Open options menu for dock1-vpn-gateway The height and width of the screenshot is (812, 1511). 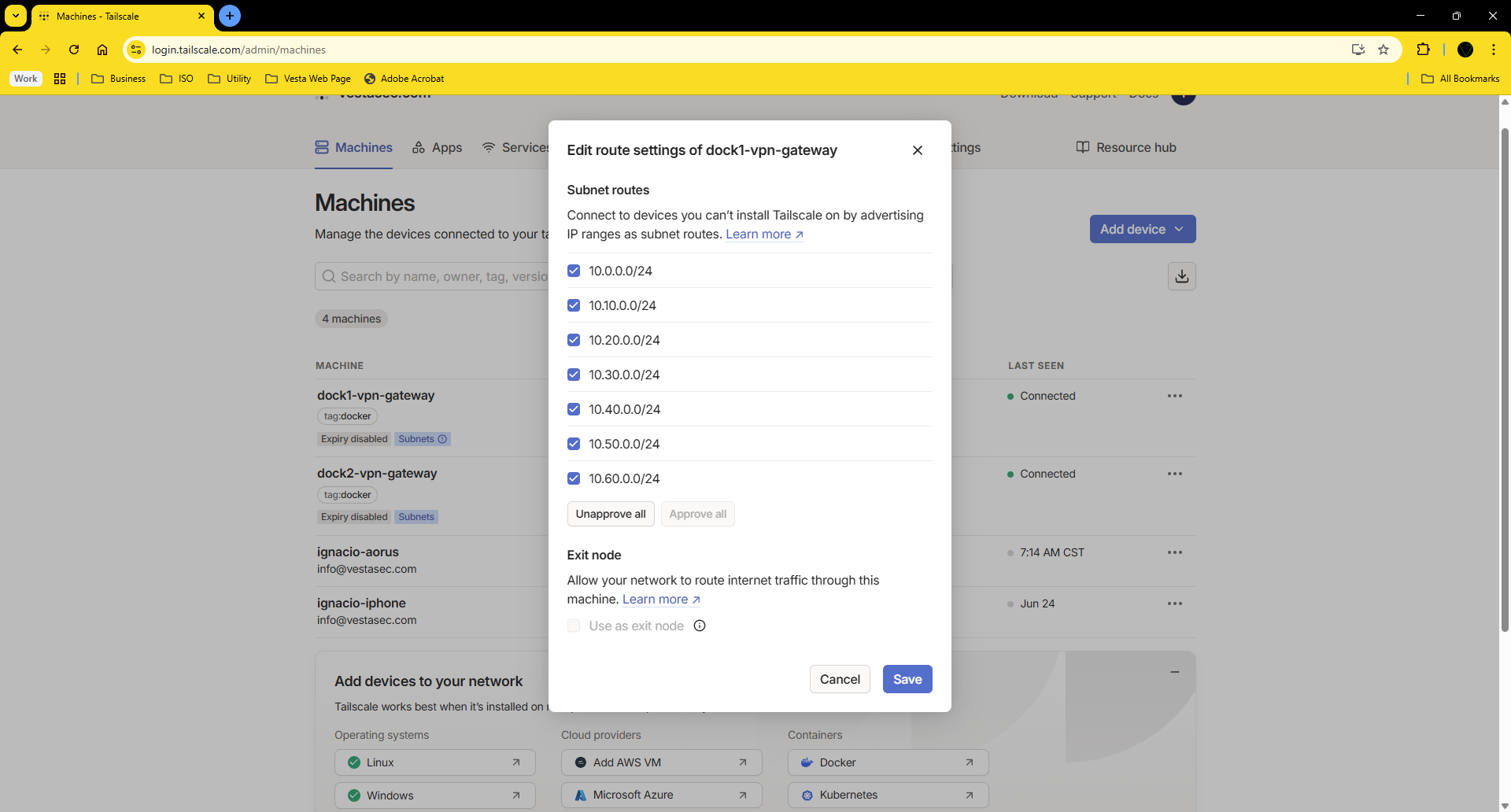pyautogui.click(x=1175, y=396)
